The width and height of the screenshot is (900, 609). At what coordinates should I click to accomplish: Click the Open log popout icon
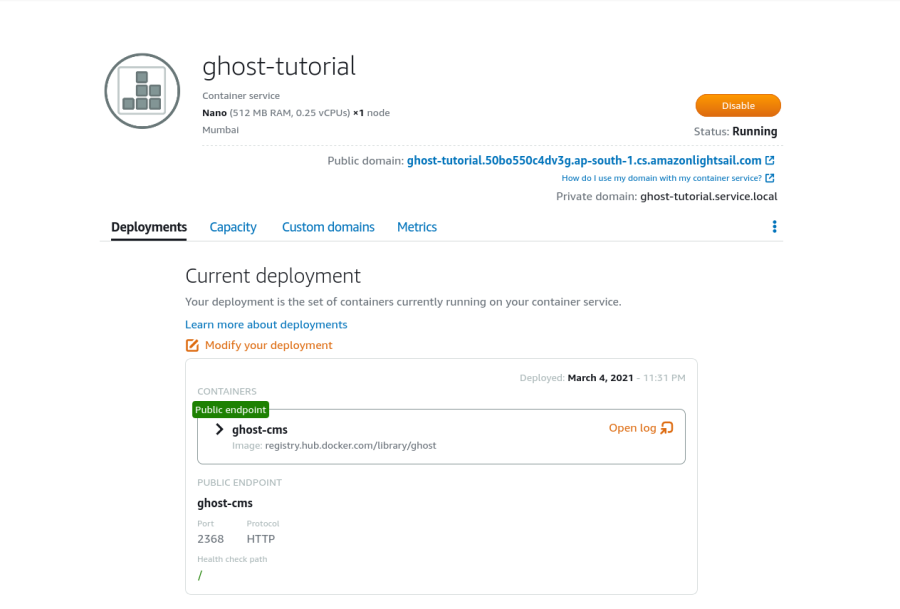tap(666, 428)
